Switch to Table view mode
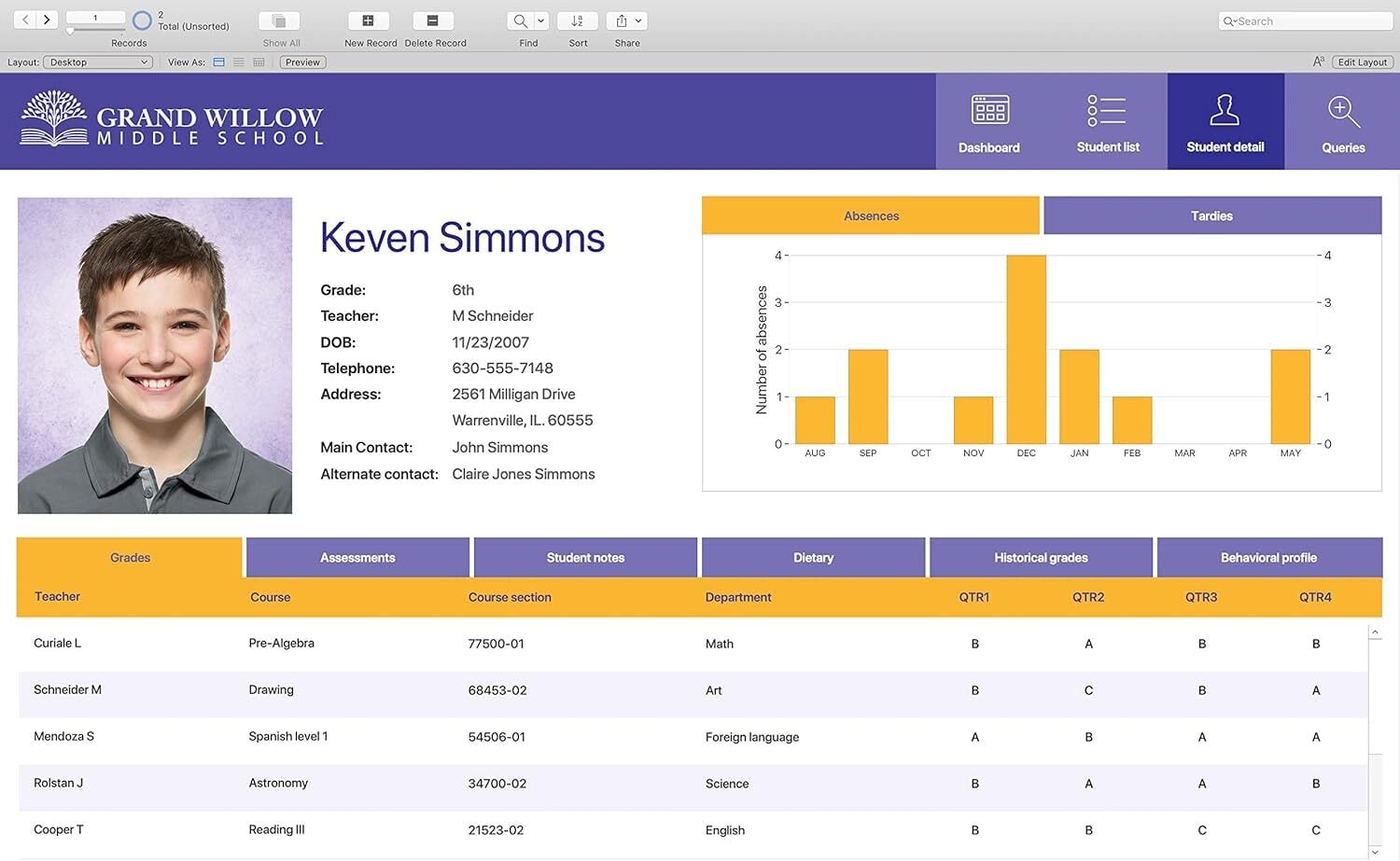The height and width of the screenshot is (861, 1400). point(259,62)
